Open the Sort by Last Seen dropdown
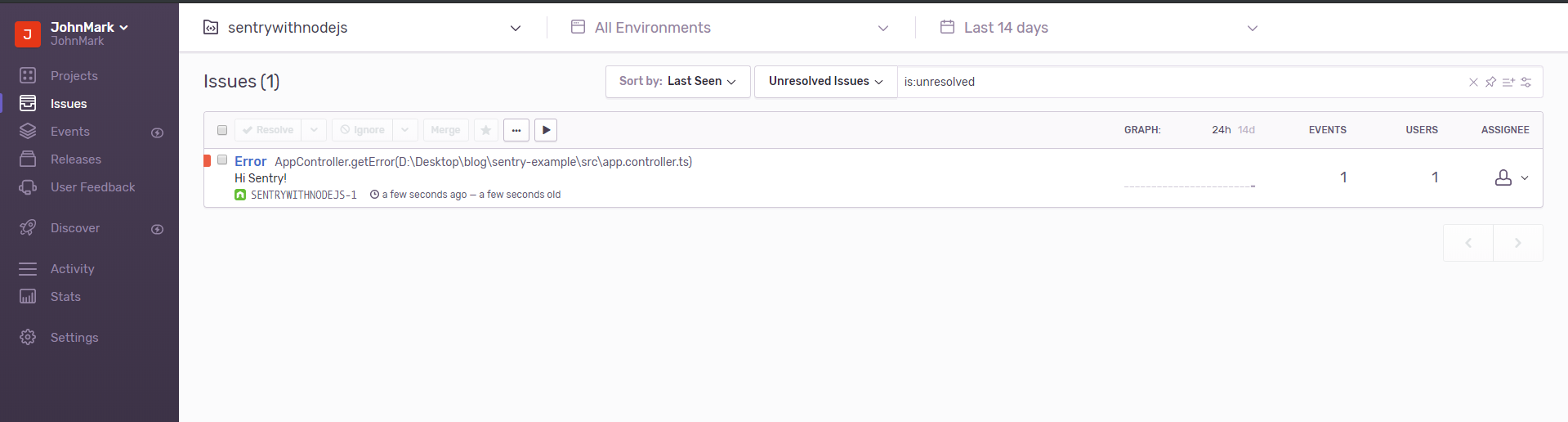This screenshot has width=1568, height=422. [x=677, y=82]
